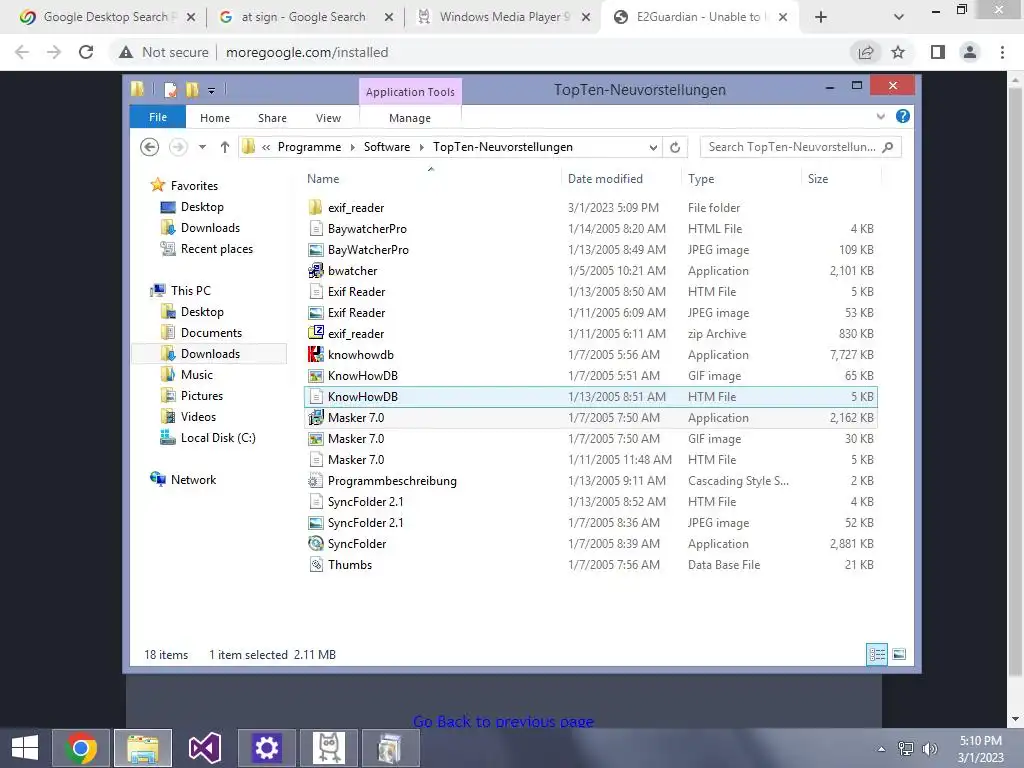Screen dimensions: 1024x768
Task: Sort files by Type column
Action: coord(701,178)
